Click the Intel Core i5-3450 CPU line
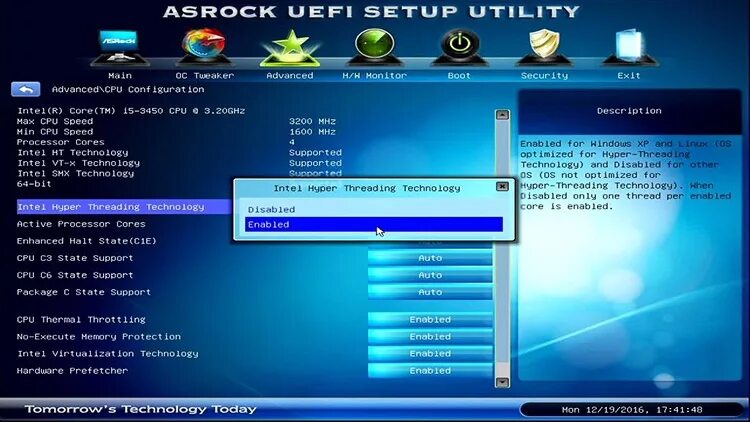The image size is (750, 422). pyautogui.click(x=131, y=111)
